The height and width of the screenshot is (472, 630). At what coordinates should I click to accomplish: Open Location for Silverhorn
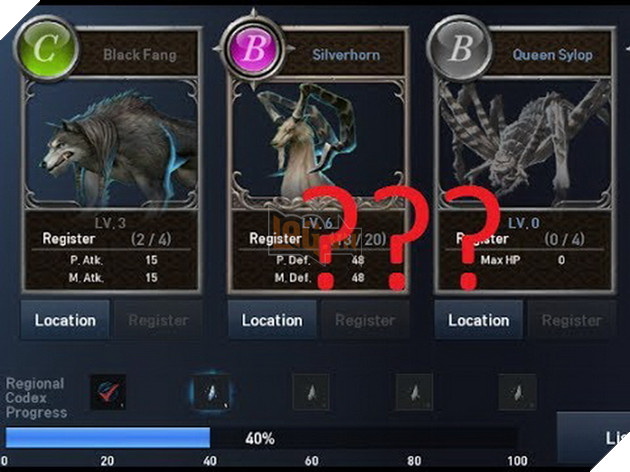click(x=272, y=320)
